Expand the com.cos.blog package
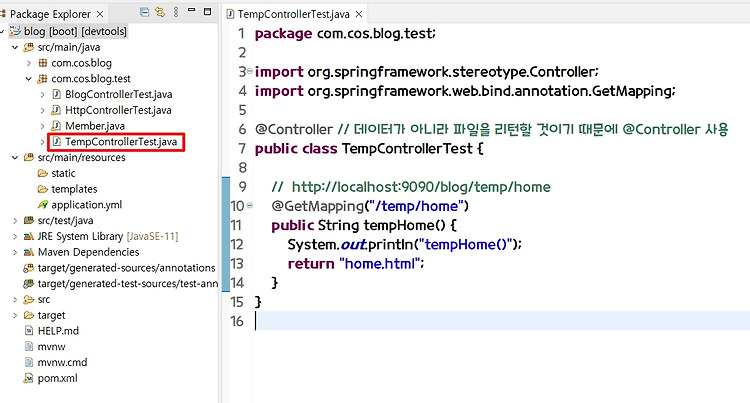The width and height of the screenshot is (750, 403). coord(29,63)
